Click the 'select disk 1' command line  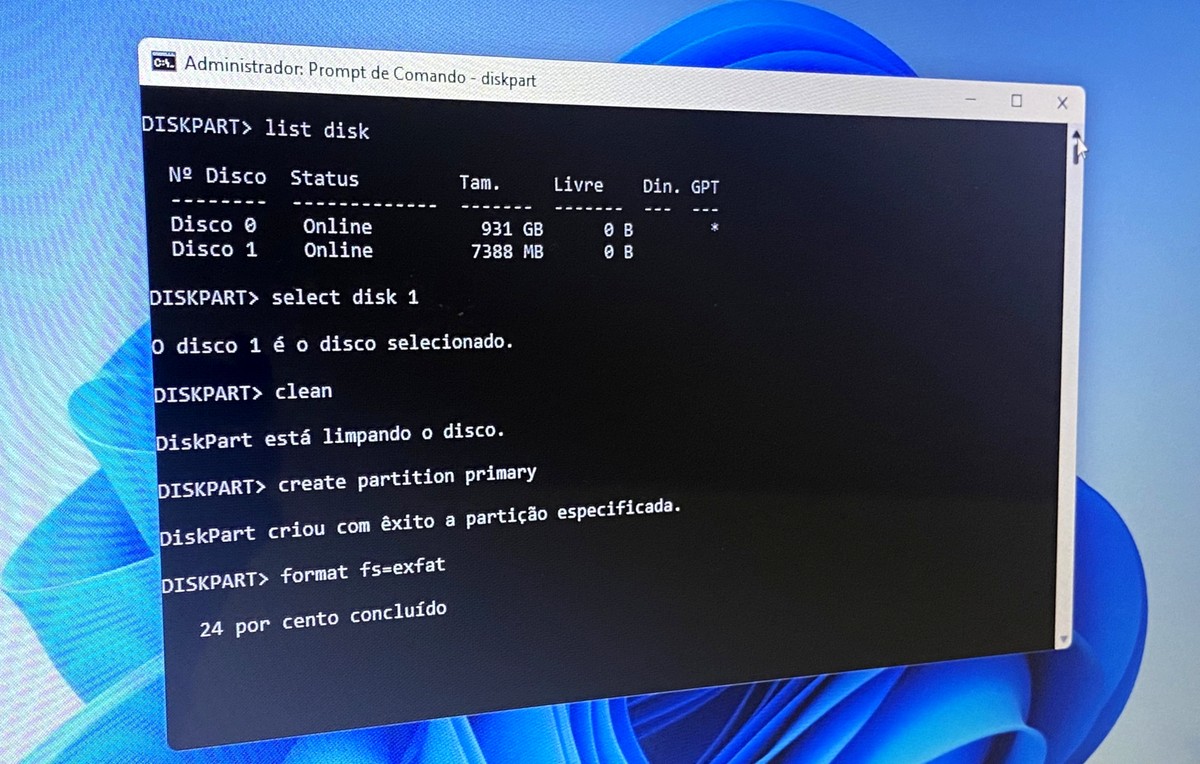point(344,297)
